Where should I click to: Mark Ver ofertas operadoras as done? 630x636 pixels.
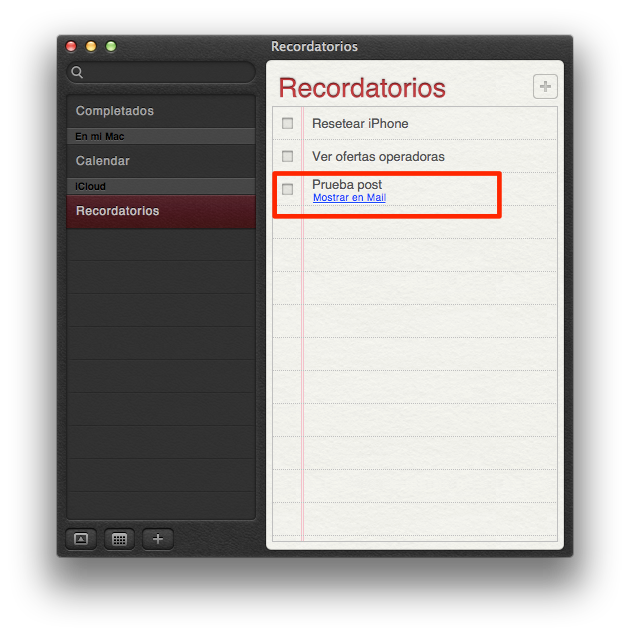(287, 156)
